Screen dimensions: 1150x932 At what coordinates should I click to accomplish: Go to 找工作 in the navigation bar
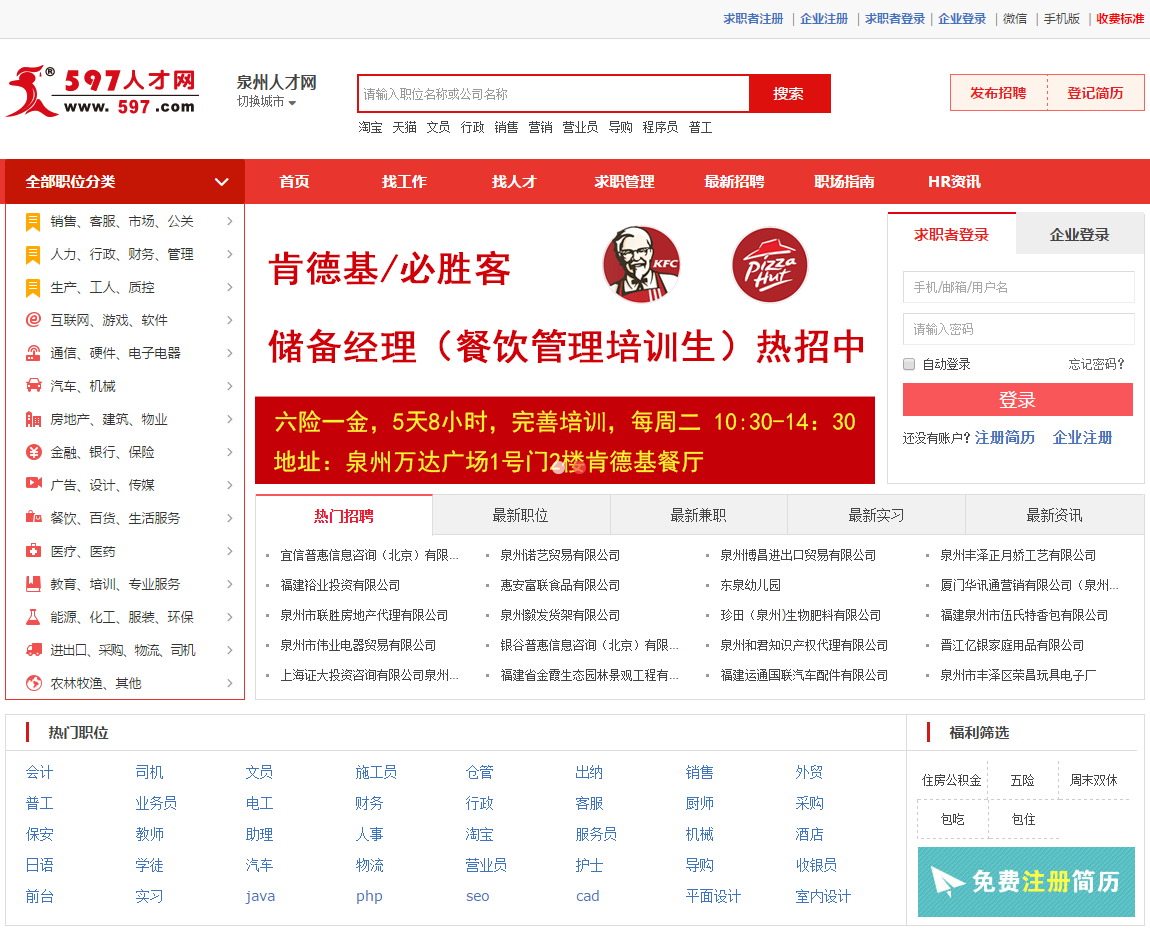(x=404, y=182)
